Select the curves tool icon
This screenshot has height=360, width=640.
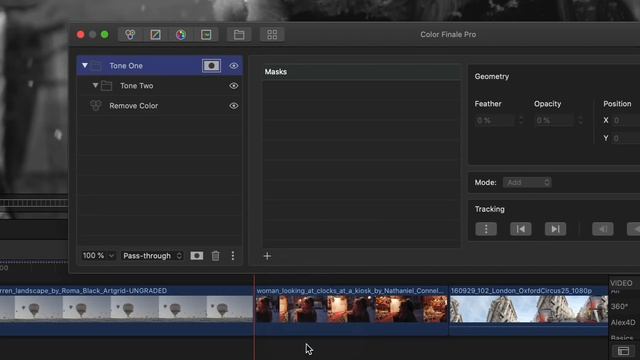[156, 35]
